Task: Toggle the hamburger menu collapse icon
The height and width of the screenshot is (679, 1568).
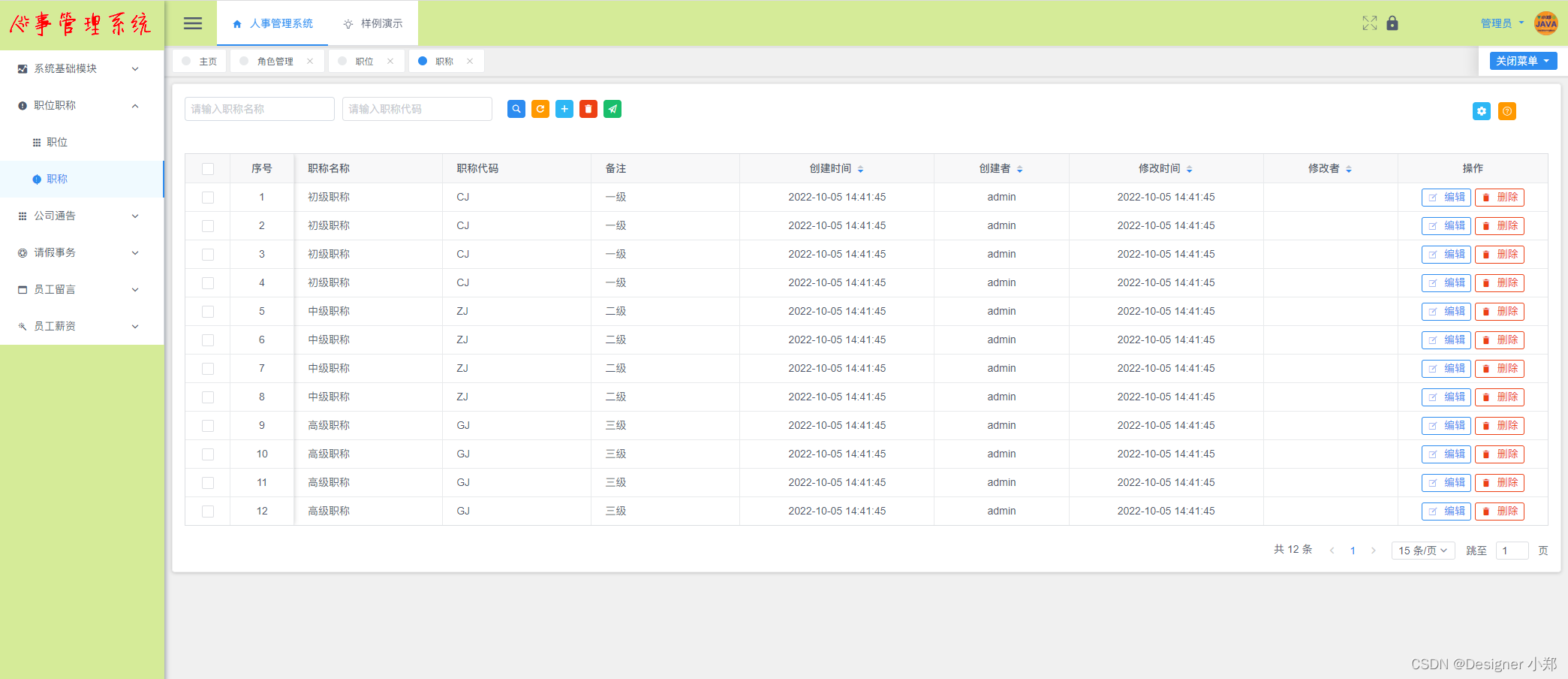Action: click(x=193, y=23)
